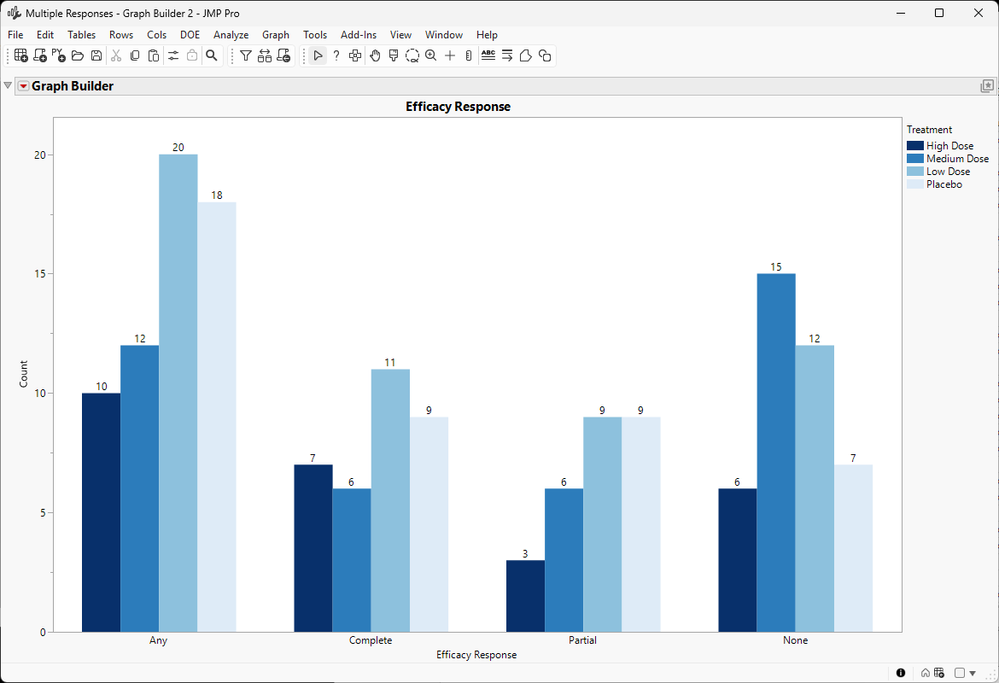Open the Tables menu

(x=82, y=35)
